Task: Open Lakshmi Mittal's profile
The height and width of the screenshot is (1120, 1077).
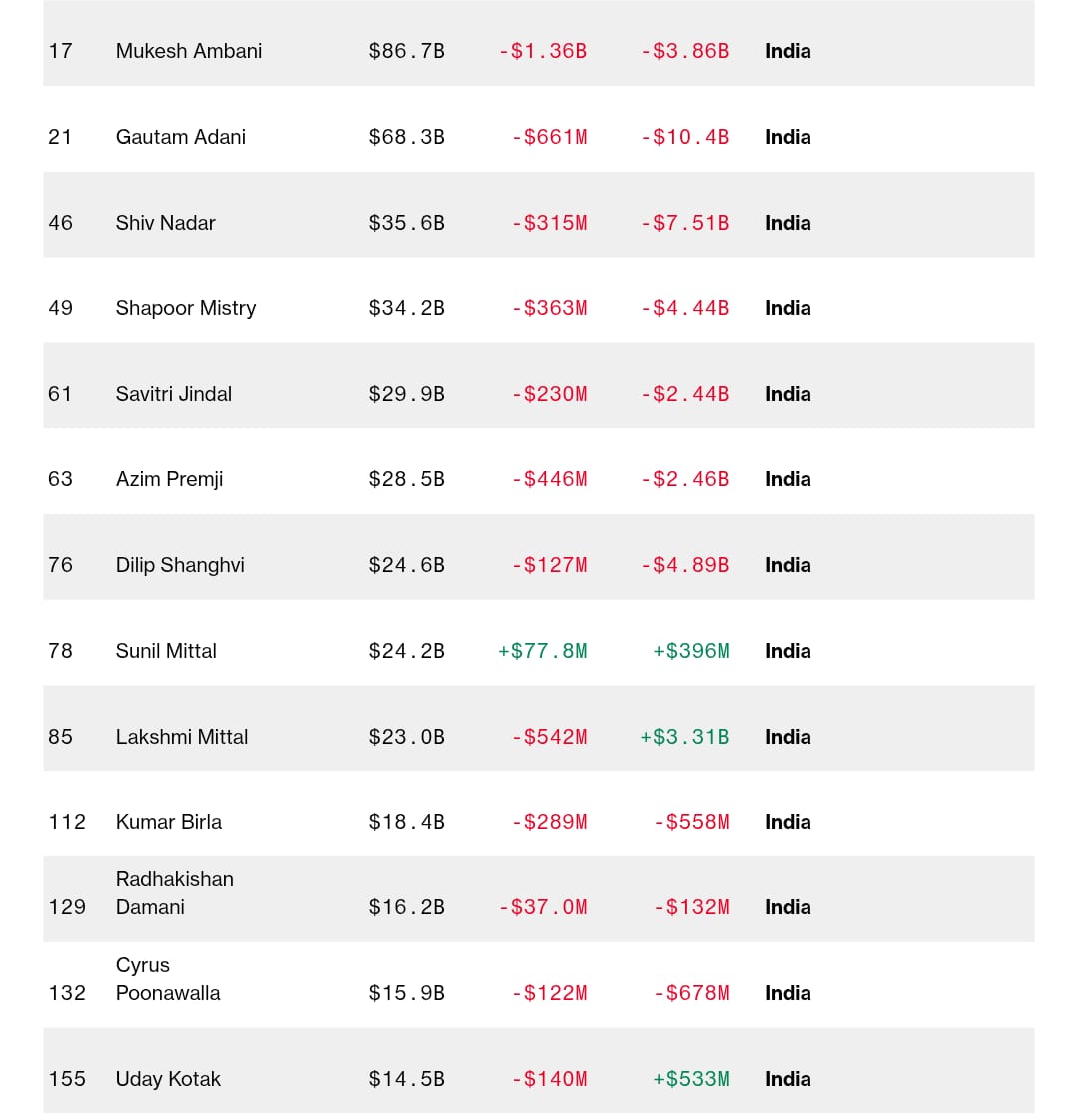Action: coord(182,737)
